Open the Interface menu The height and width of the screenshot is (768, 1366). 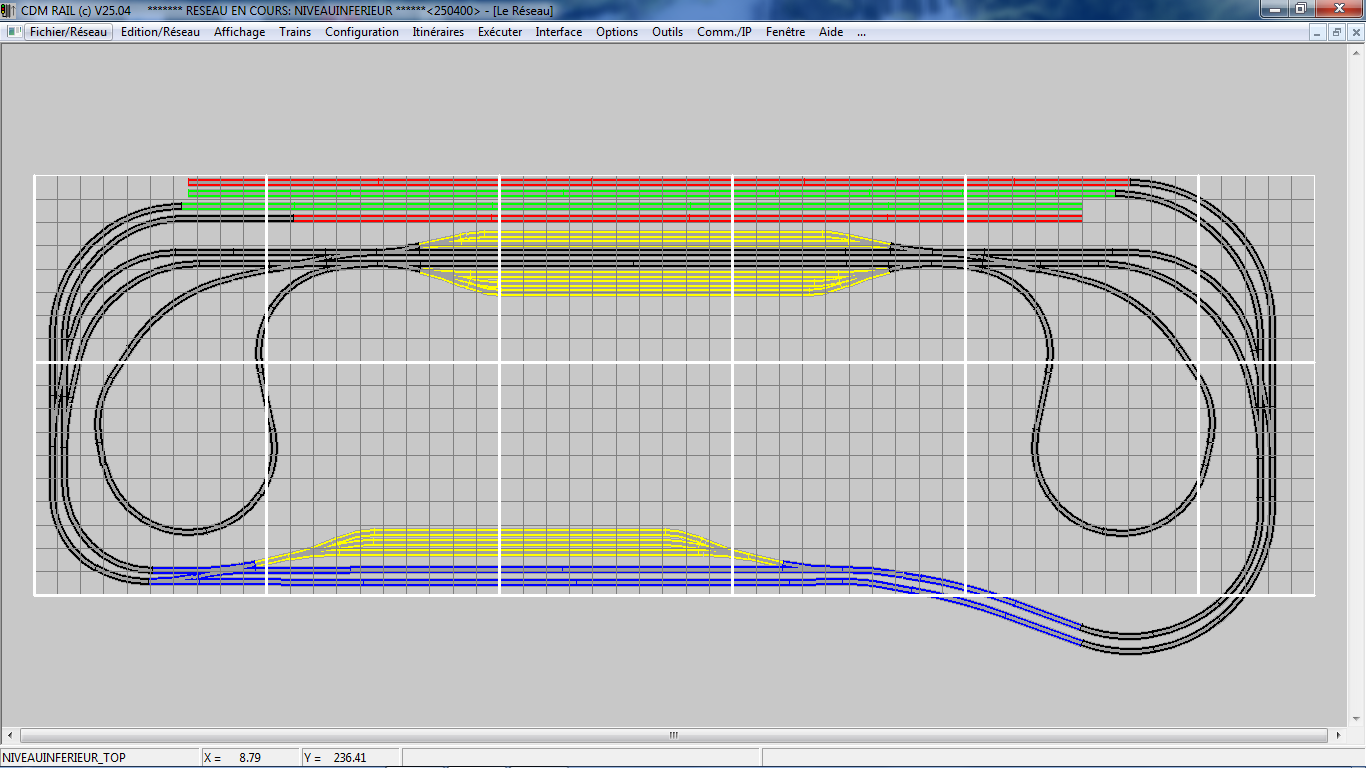click(x=558, y=32)
